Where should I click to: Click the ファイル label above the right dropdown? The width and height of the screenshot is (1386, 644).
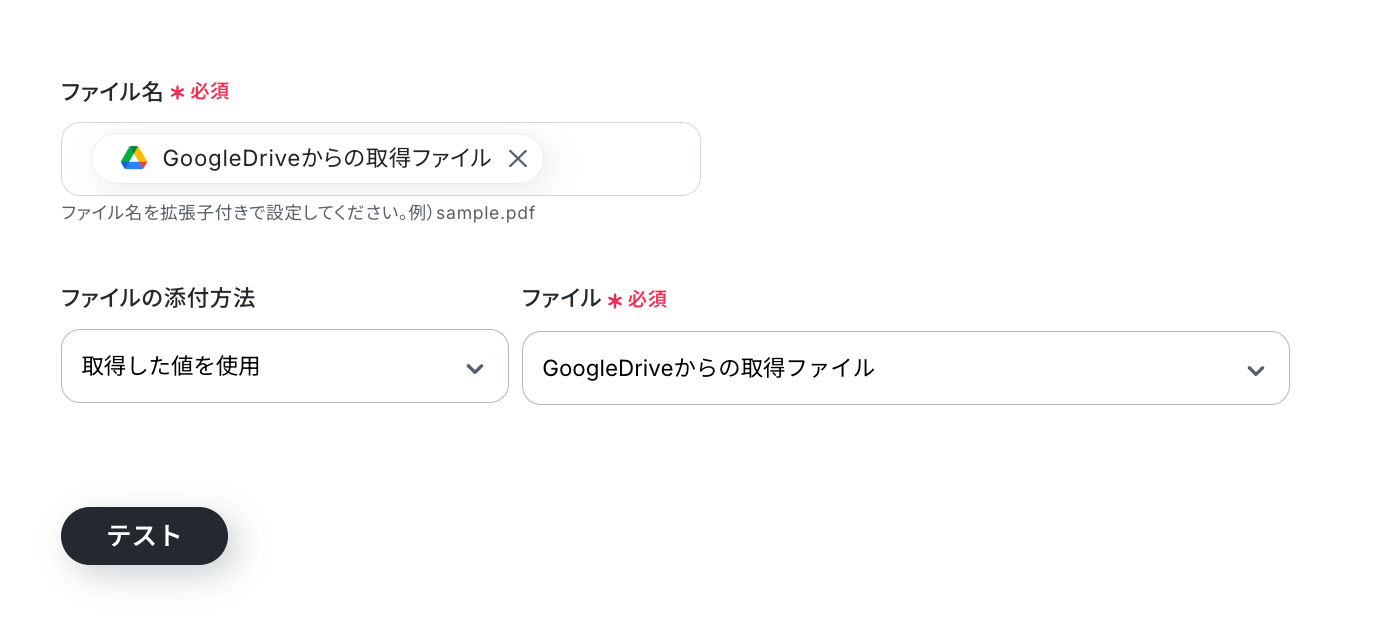click(x=561, y=298)
